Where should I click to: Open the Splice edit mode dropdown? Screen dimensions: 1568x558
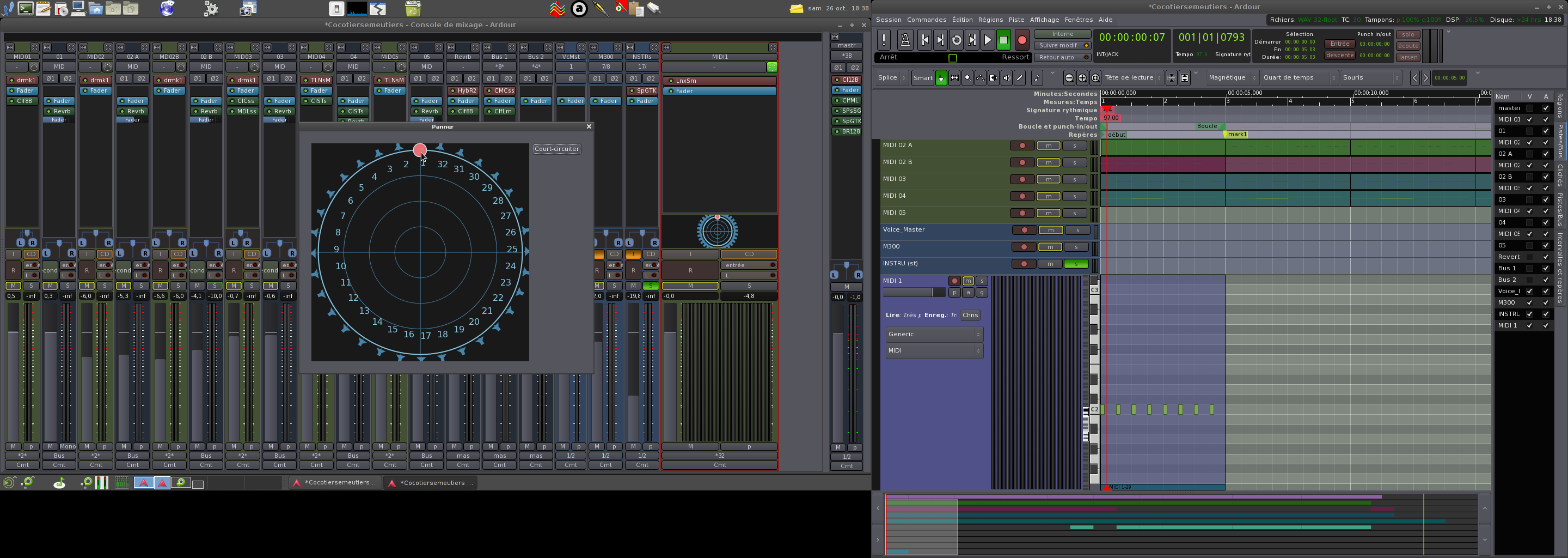pyautogui.click(x=892, y=78)
